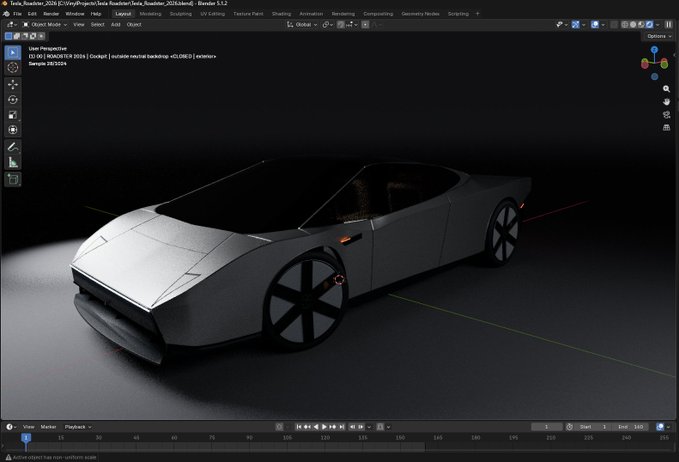Image resolution: width=679 pixels, height=462 pixels.
Task: Click the End frame field
Action: pos(631,427)
